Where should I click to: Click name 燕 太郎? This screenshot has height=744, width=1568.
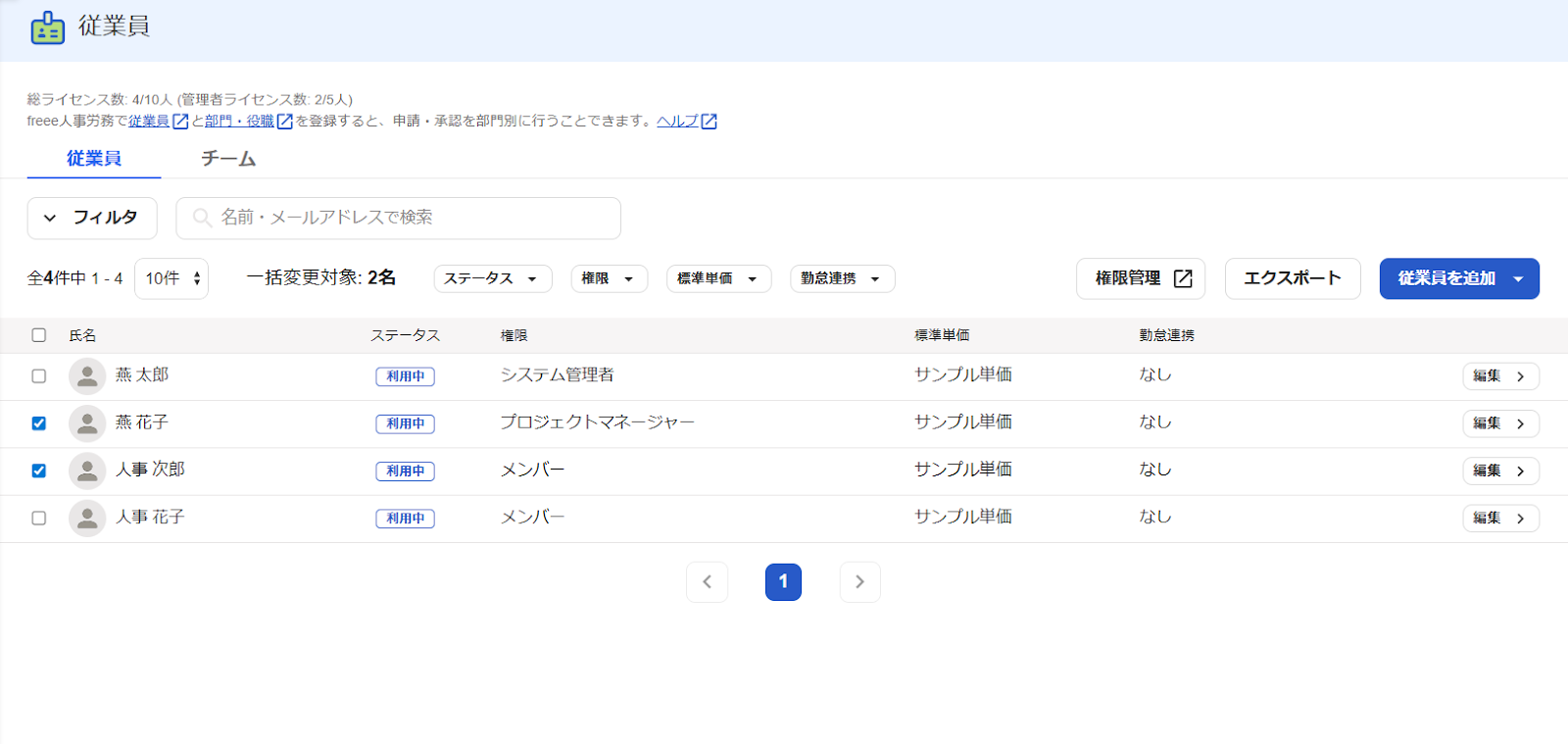point(142,375)
